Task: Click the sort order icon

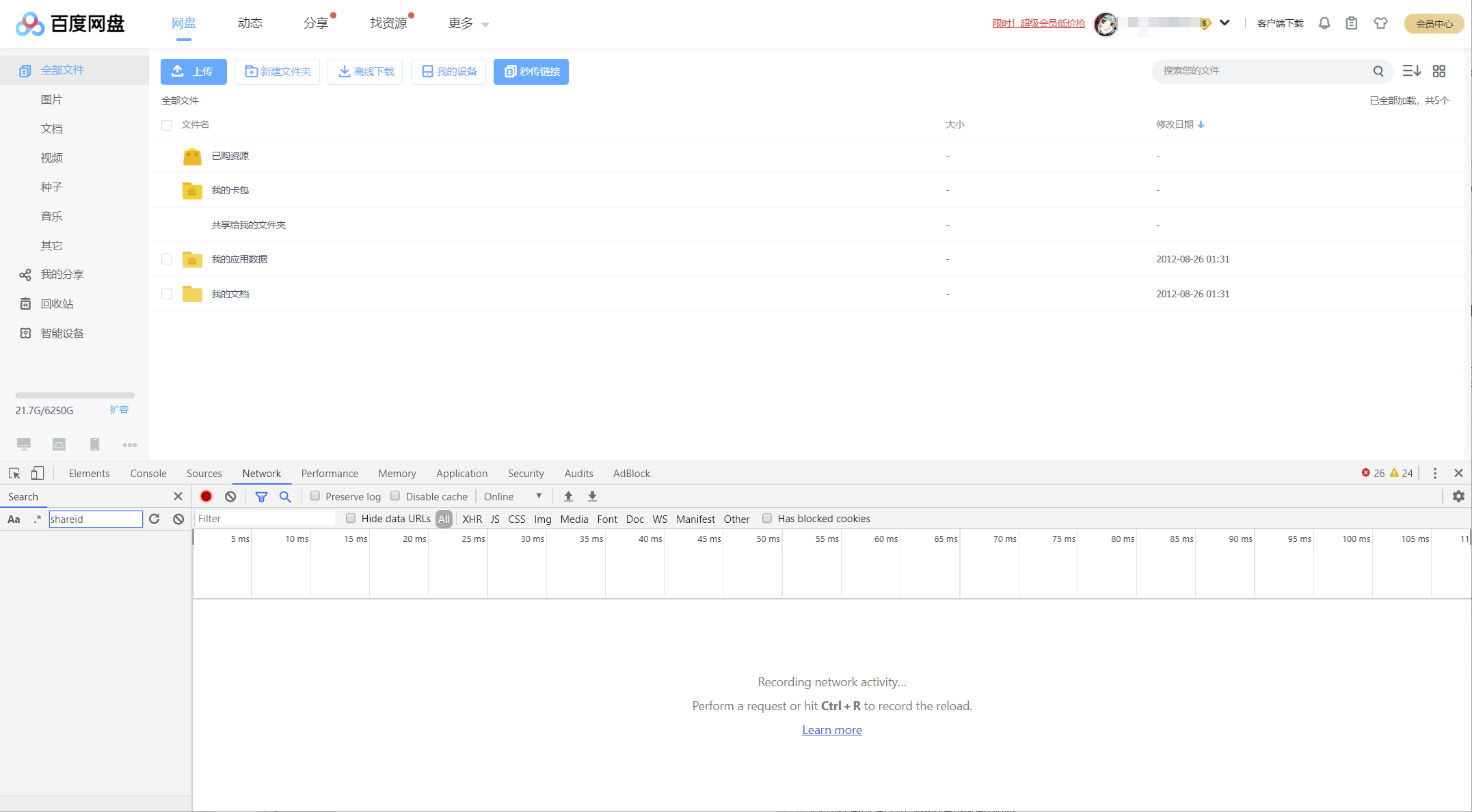Action: pos(1412,71)
